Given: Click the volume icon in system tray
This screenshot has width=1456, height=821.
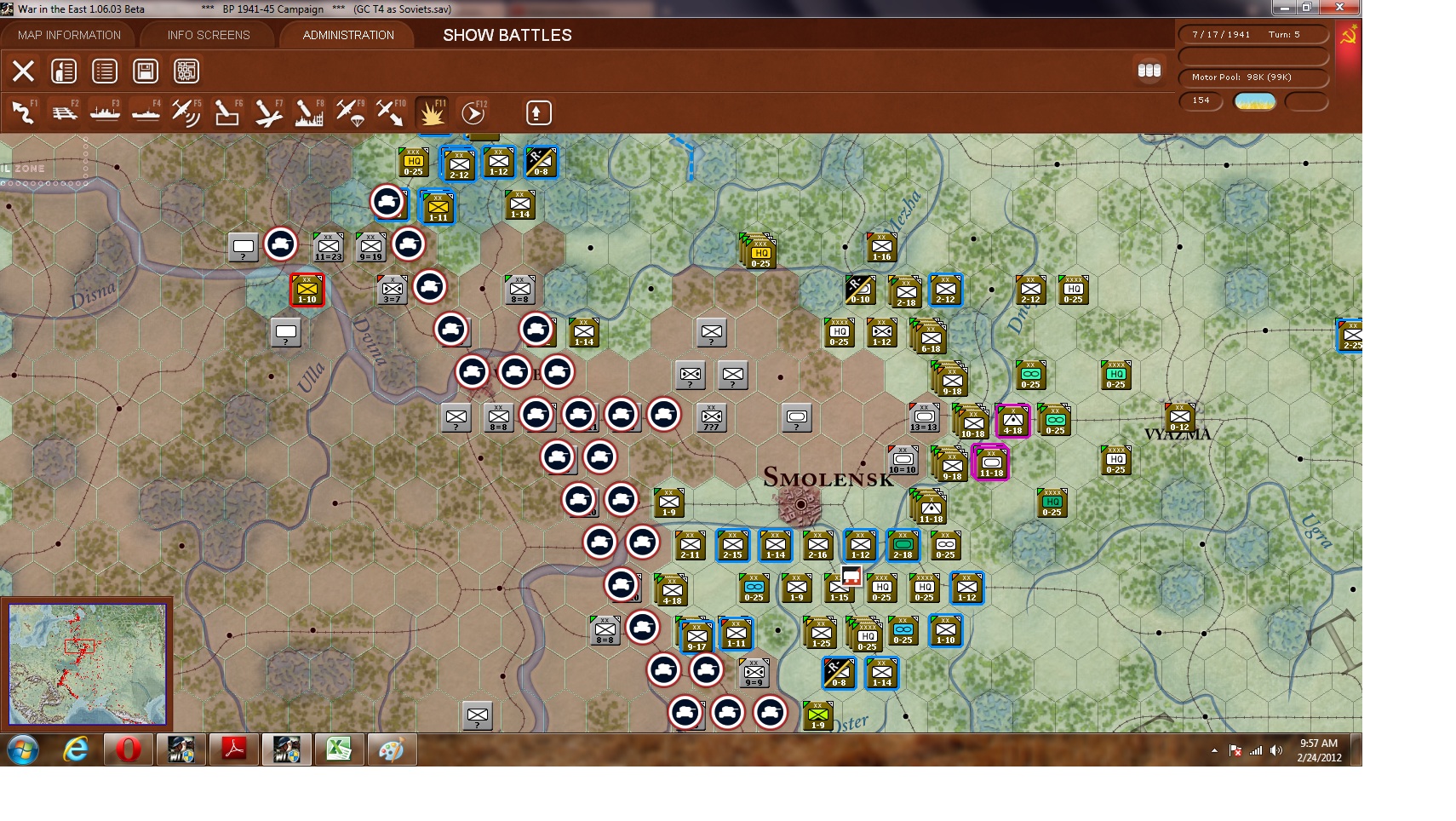Looking at the screenshot, I should 1275,750.
